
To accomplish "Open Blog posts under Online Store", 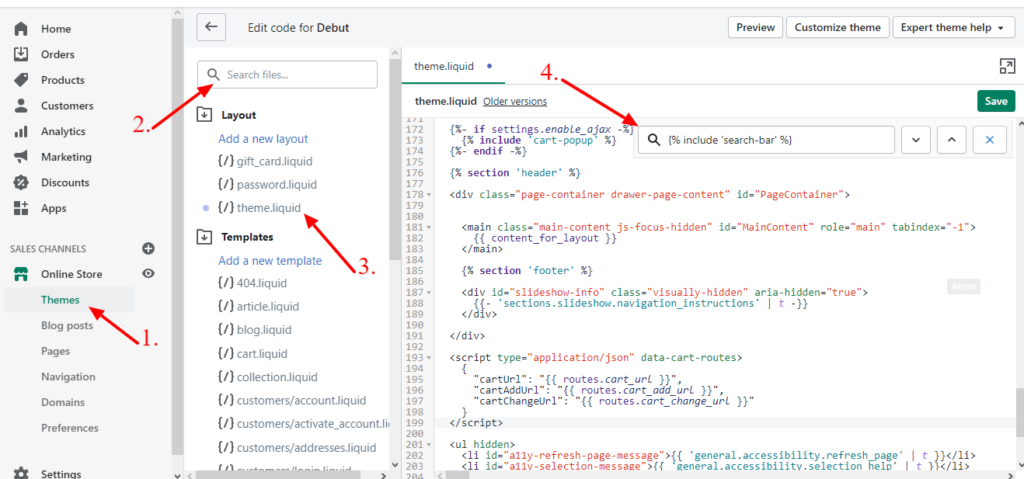I will [x=67, y=325].
